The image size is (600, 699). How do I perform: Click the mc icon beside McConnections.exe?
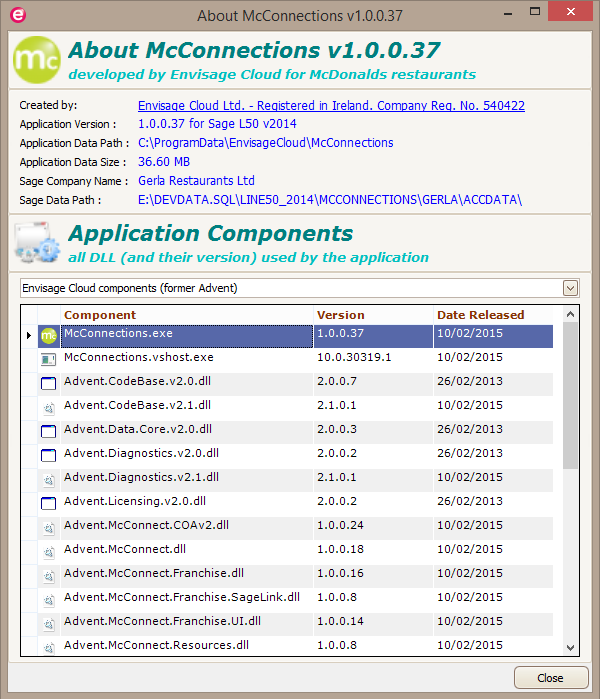pos(49,336)
